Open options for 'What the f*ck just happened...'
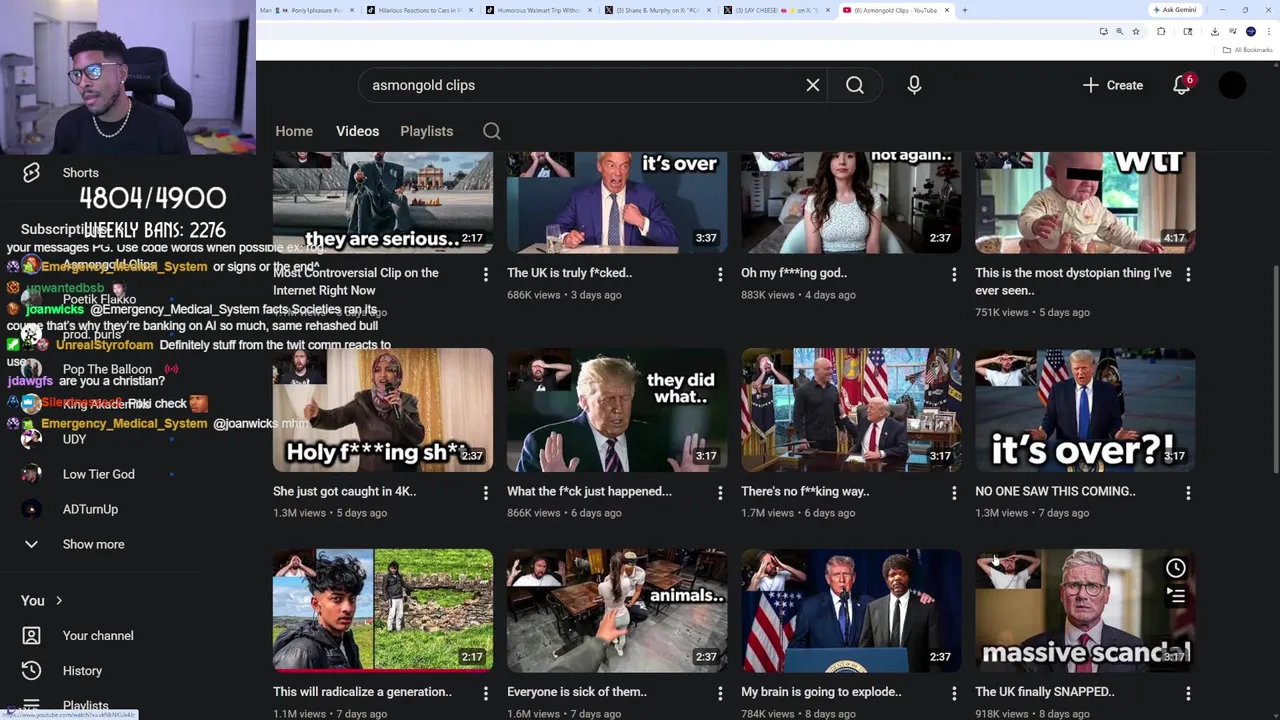 [x=720, y=493]
